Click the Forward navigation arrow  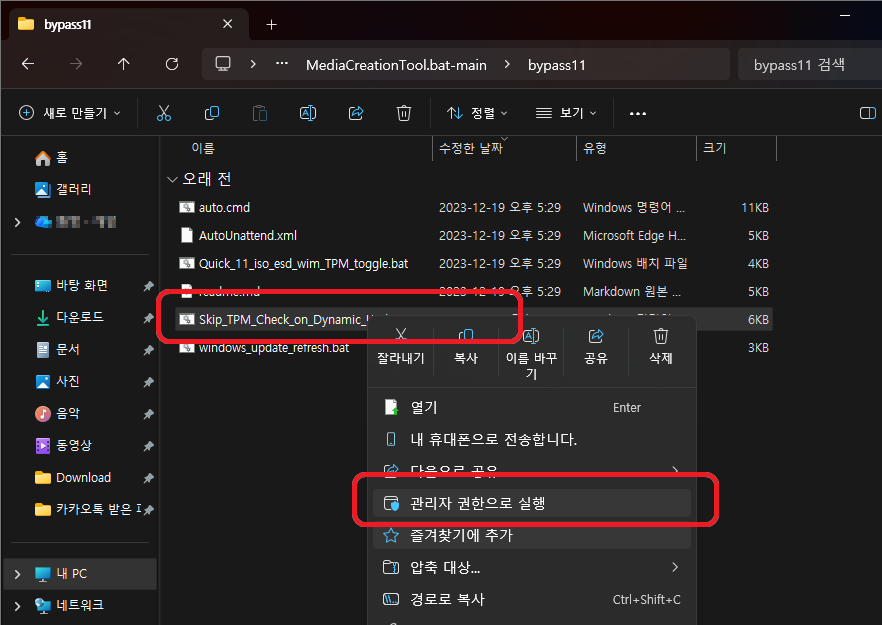pos(75,64)
